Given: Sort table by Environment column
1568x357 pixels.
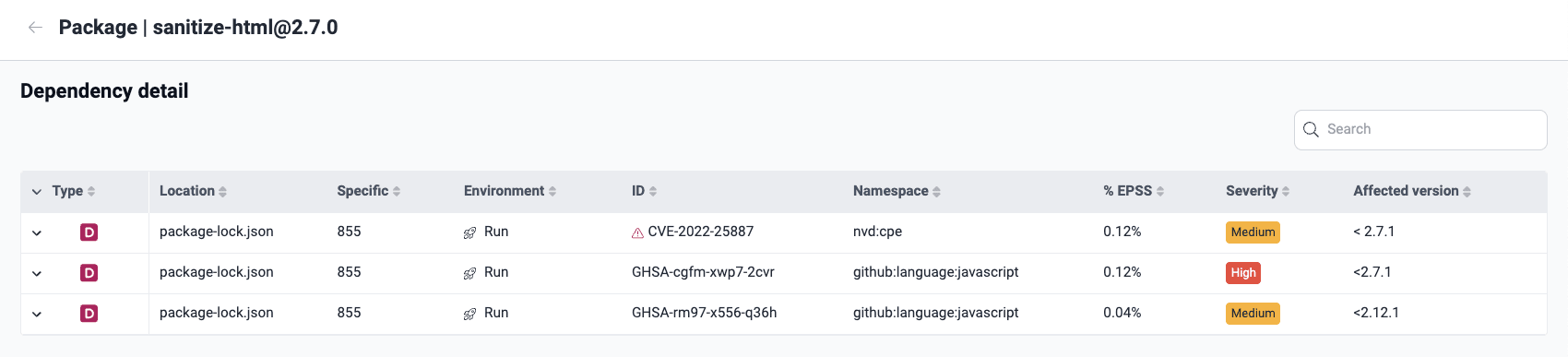Looking at the screenshot, I should click(510, 191).
